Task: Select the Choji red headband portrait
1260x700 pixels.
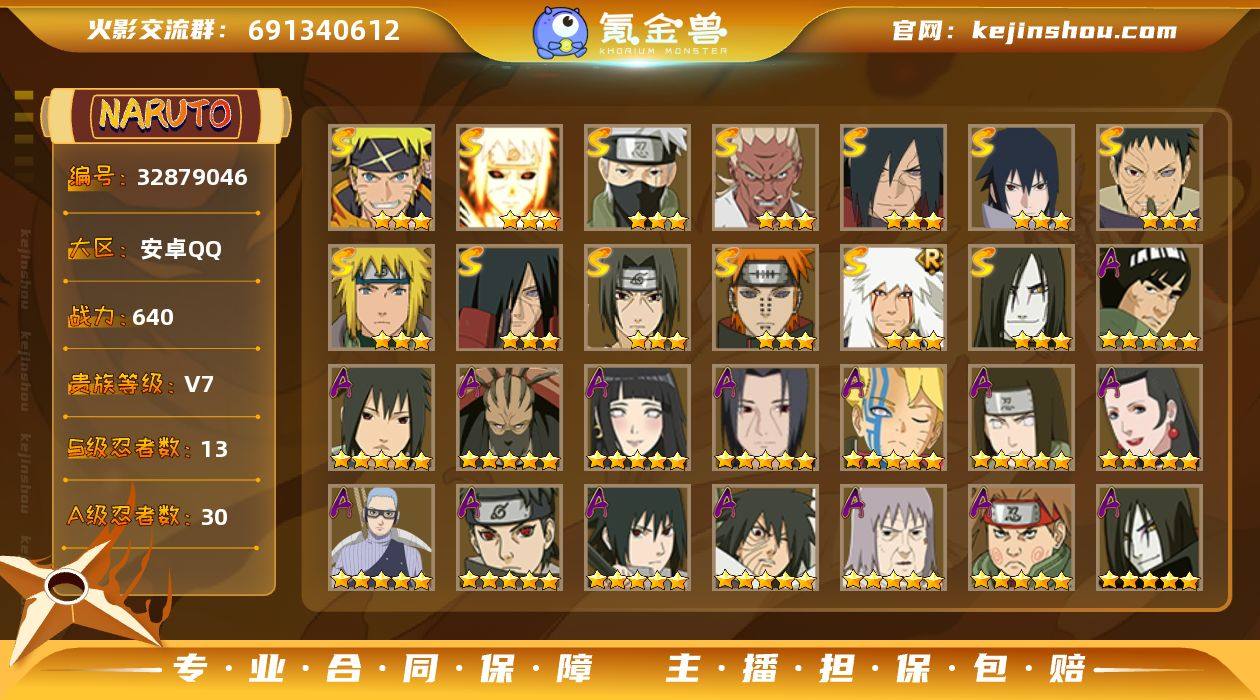Action: pos(1022,538)
